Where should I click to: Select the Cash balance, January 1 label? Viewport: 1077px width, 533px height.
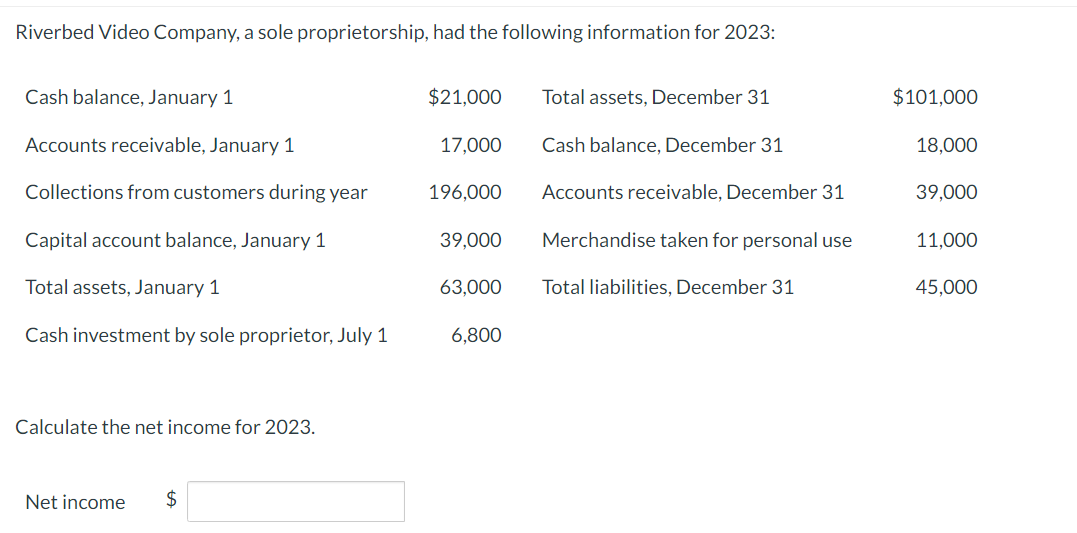pos(129,98)
